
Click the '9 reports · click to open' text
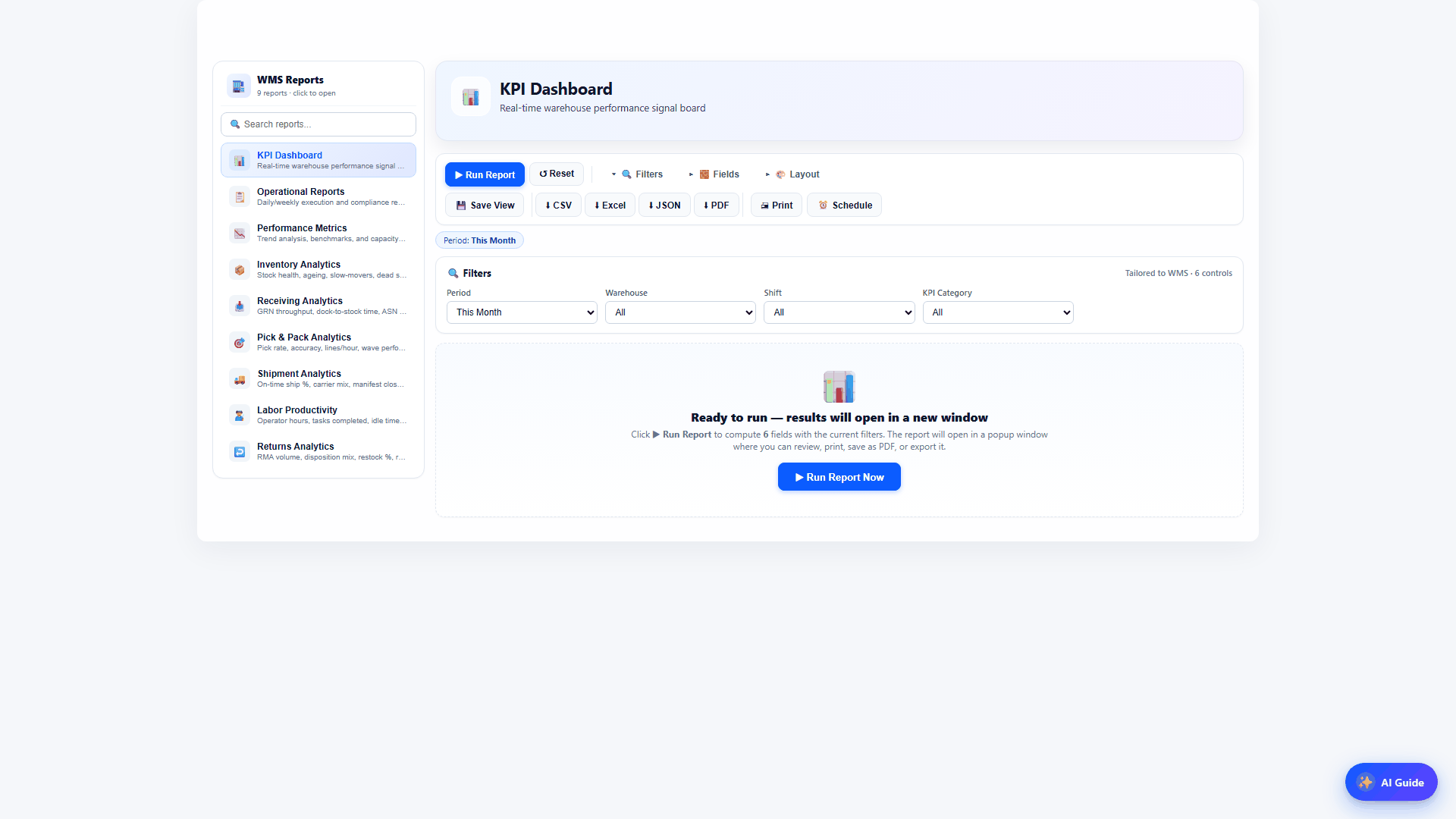(296, 93)
